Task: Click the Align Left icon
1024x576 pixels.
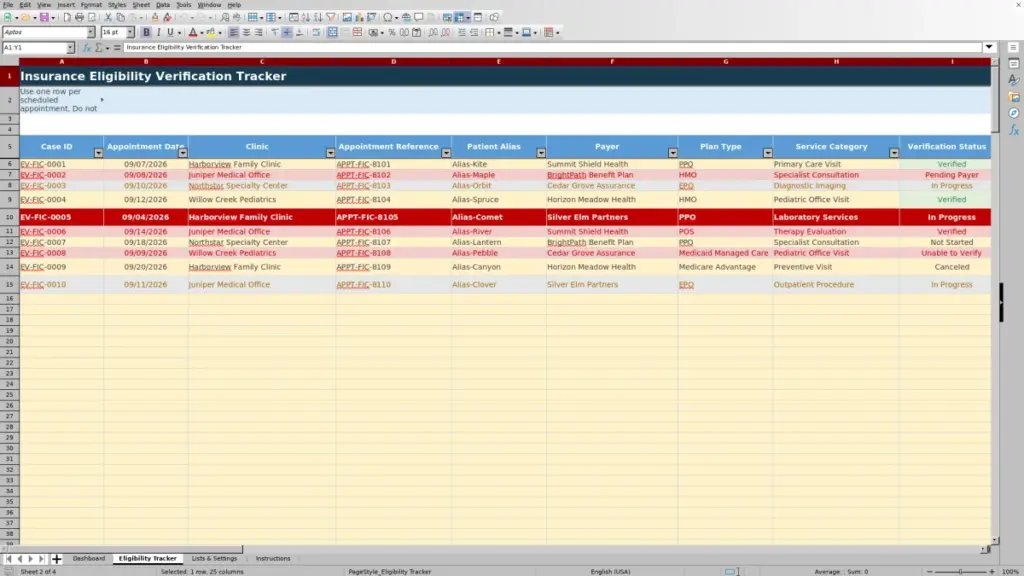Action: (234, 32)
